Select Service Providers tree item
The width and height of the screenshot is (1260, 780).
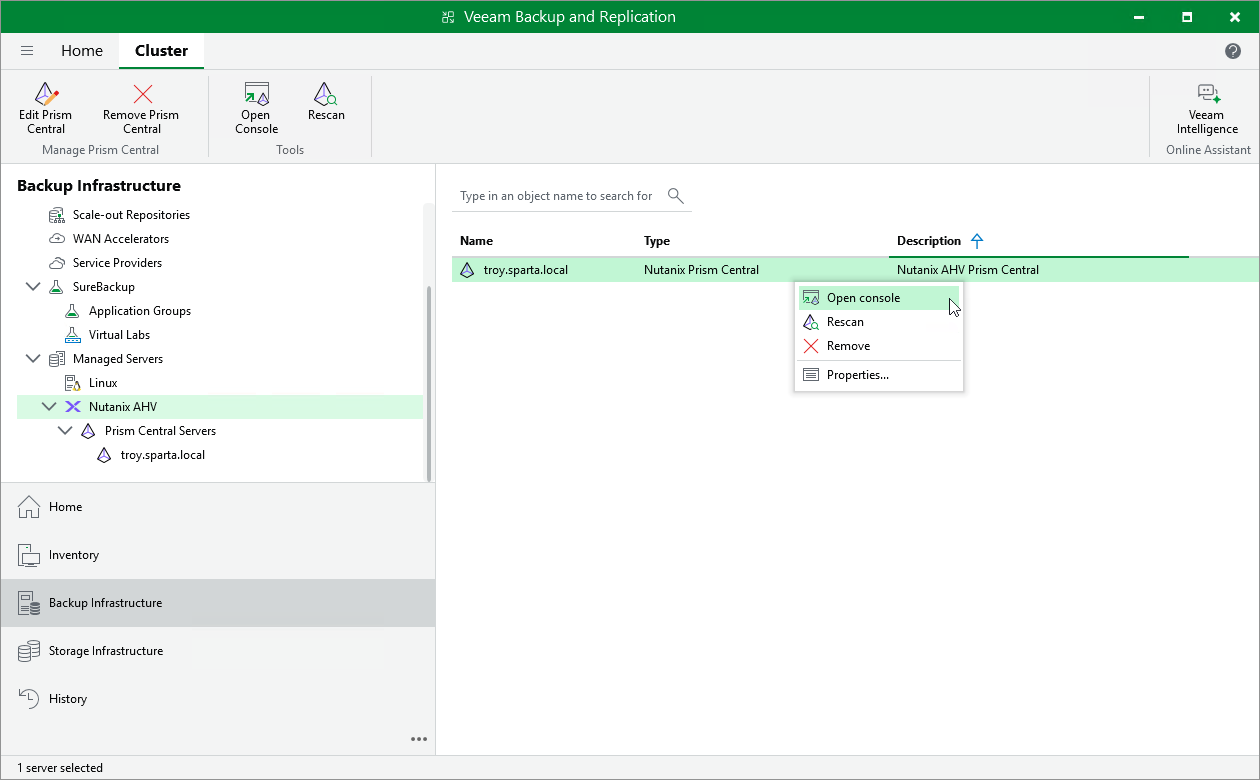click(117, 263)
